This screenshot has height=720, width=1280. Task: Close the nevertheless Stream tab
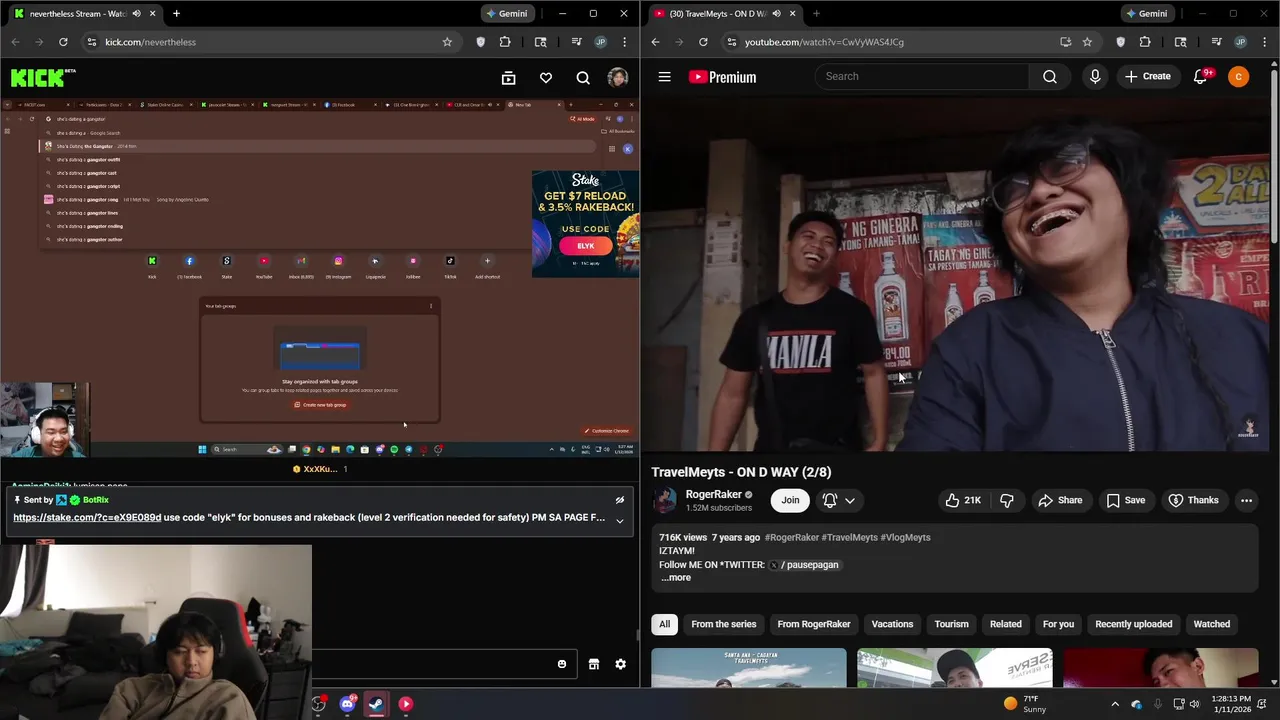tap(153, 14)
